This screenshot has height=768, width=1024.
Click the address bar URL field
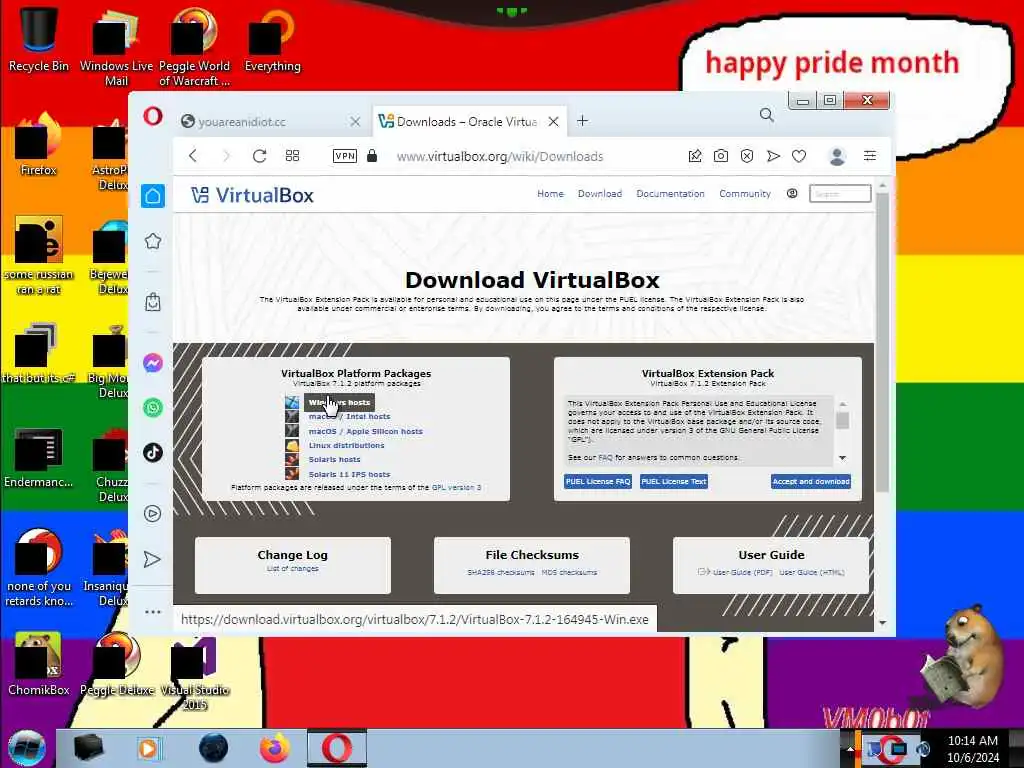click(500, 157)
